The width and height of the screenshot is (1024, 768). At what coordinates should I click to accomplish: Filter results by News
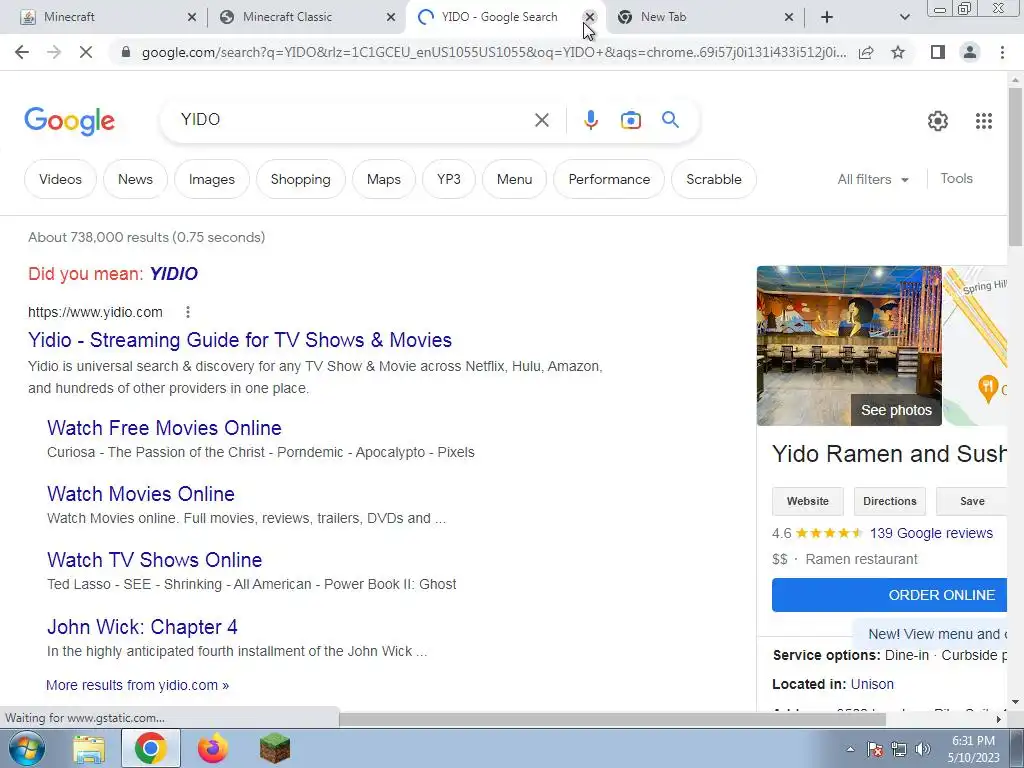pos(135,179)
